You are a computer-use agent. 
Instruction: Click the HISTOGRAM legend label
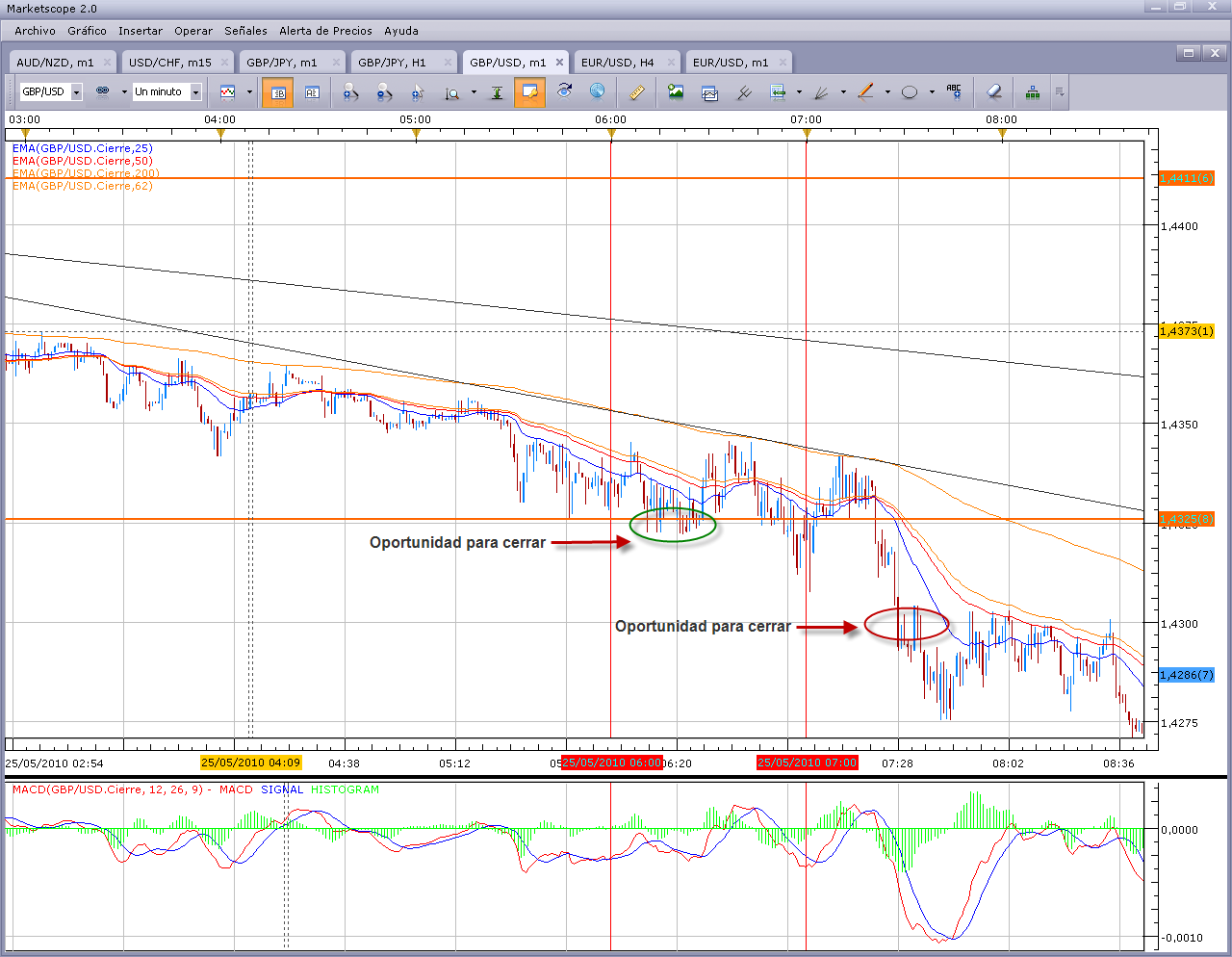[x=345, y=789]
